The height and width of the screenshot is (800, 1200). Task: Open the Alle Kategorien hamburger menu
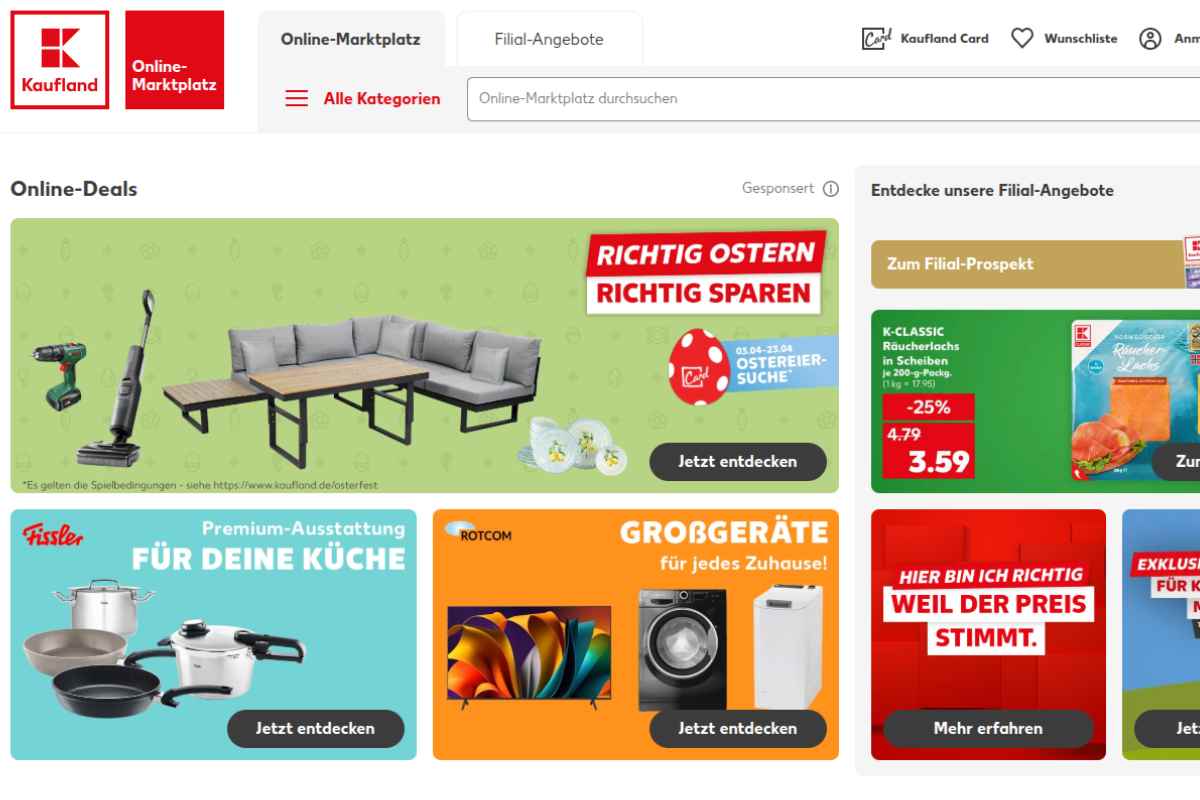click(x=297, y=98)
